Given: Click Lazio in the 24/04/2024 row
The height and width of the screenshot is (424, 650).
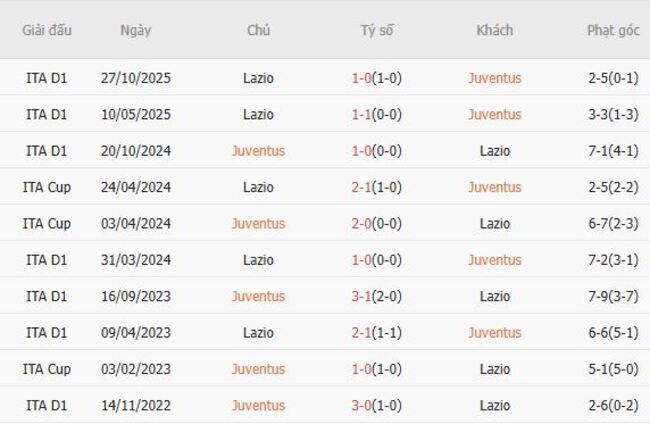Looking at the screenshot, I should [x=258, y=187].
